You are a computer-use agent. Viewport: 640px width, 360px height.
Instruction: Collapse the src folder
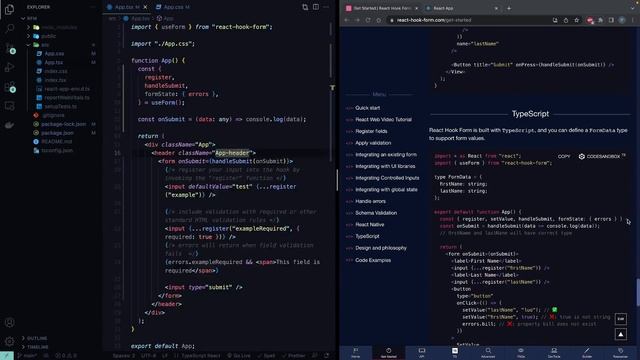[45, 45]
